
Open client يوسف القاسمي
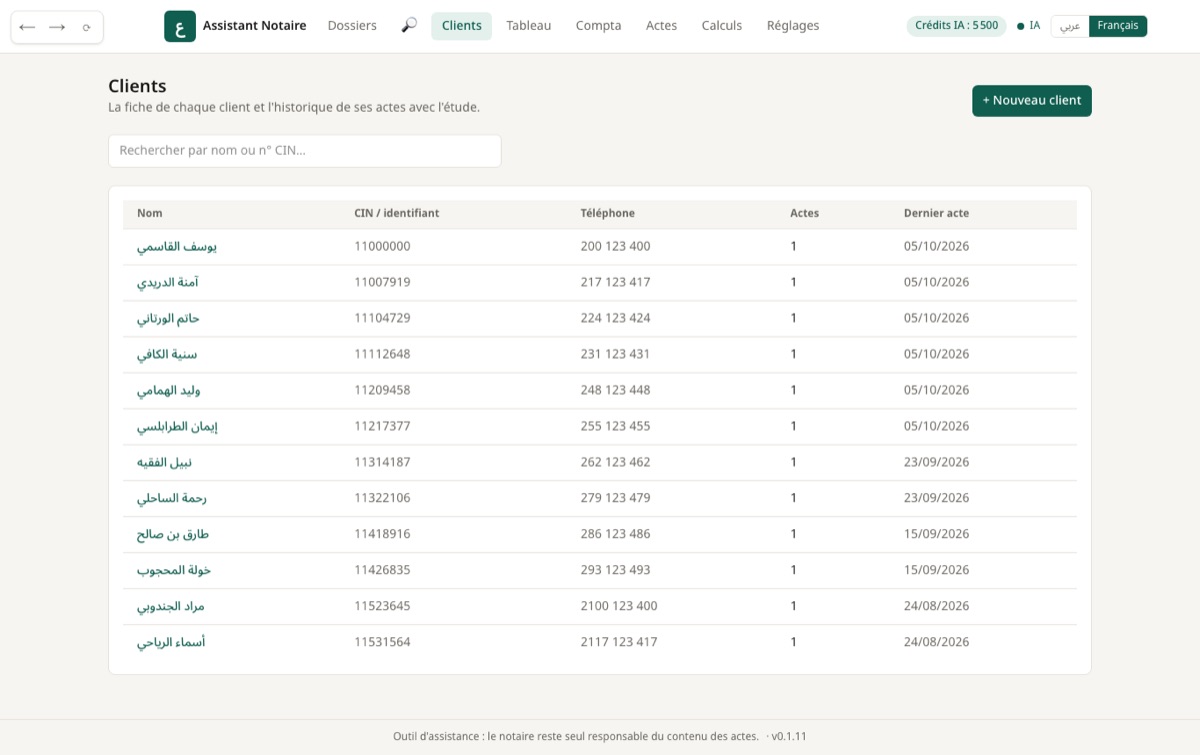(x=177, y=246)
